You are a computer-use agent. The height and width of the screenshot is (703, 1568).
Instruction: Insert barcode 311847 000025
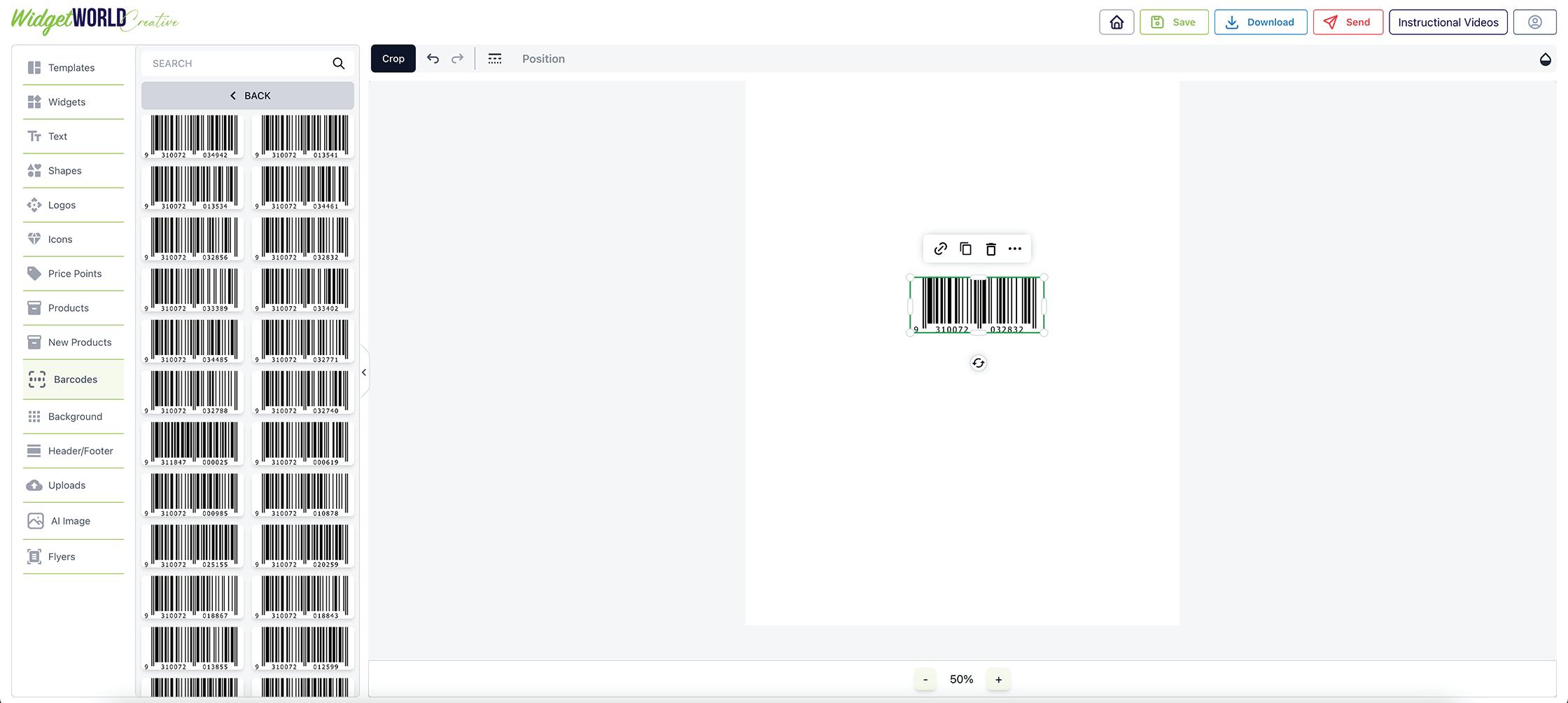click(193, 443)
